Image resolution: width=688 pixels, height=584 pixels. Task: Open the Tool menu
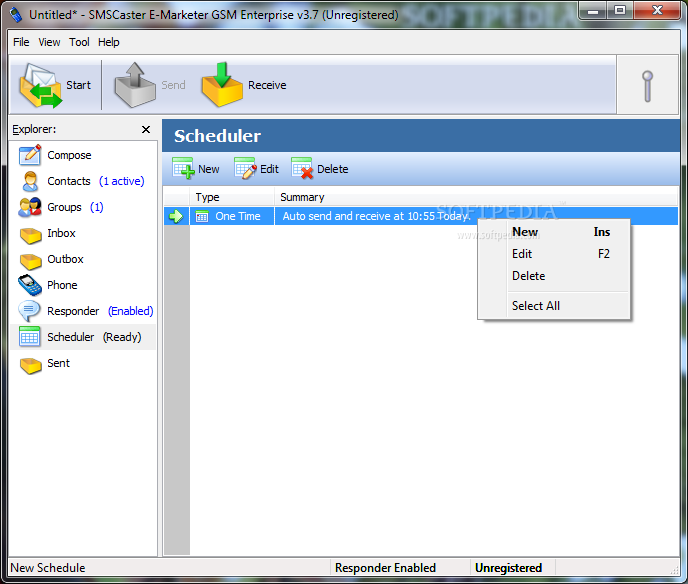click(x=79, y=42)
